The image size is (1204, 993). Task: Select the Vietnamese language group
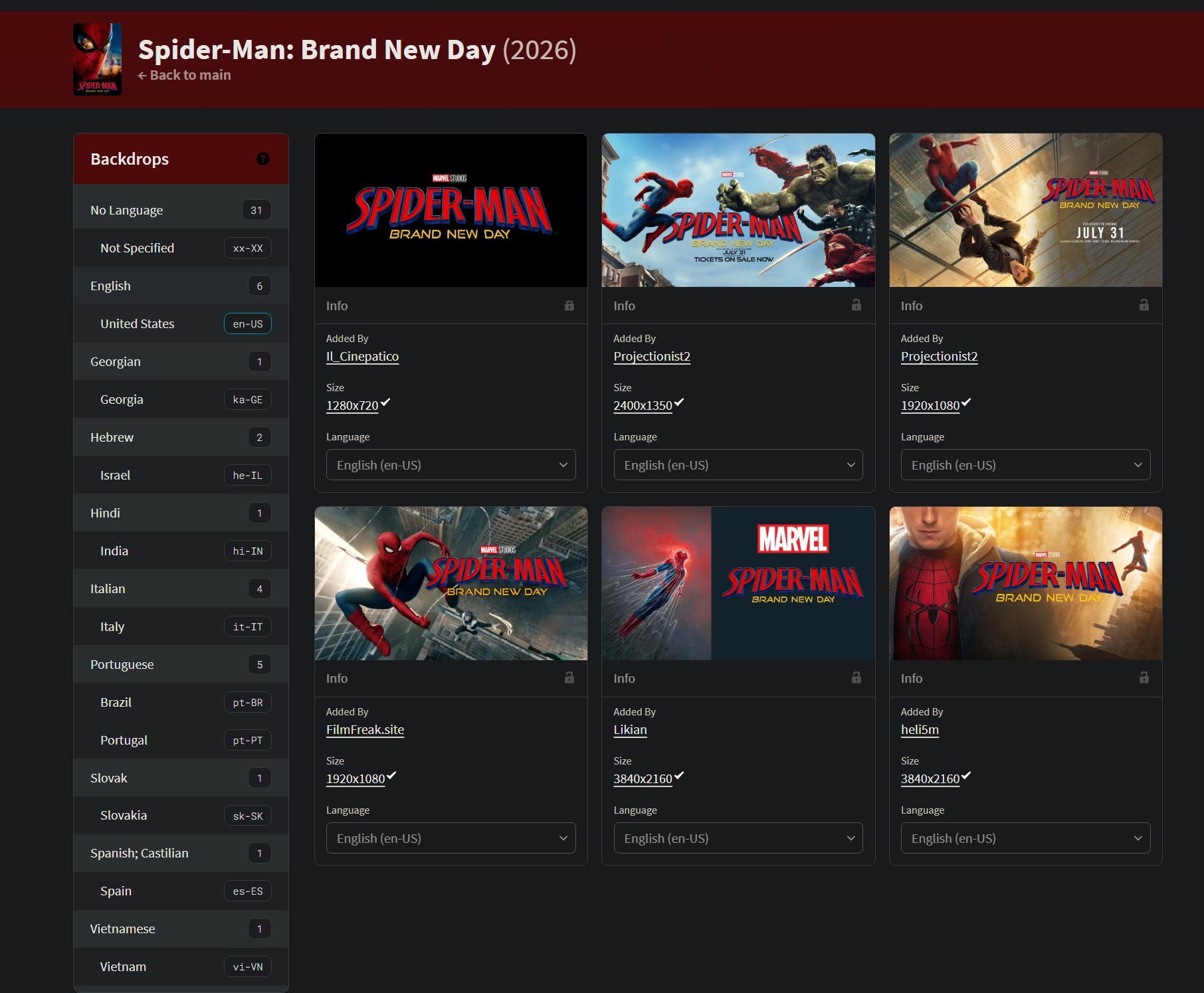click(181, 929)
